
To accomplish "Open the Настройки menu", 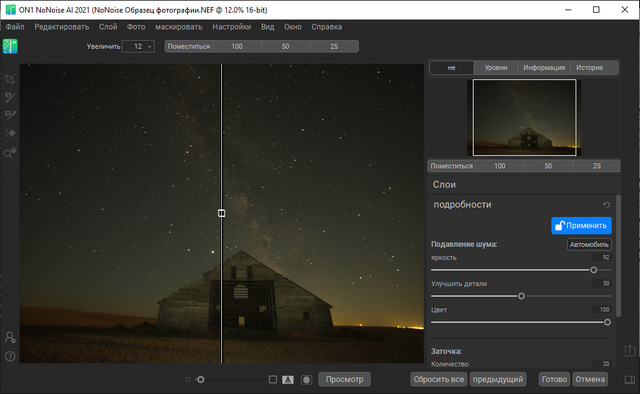I will point(231,27).
